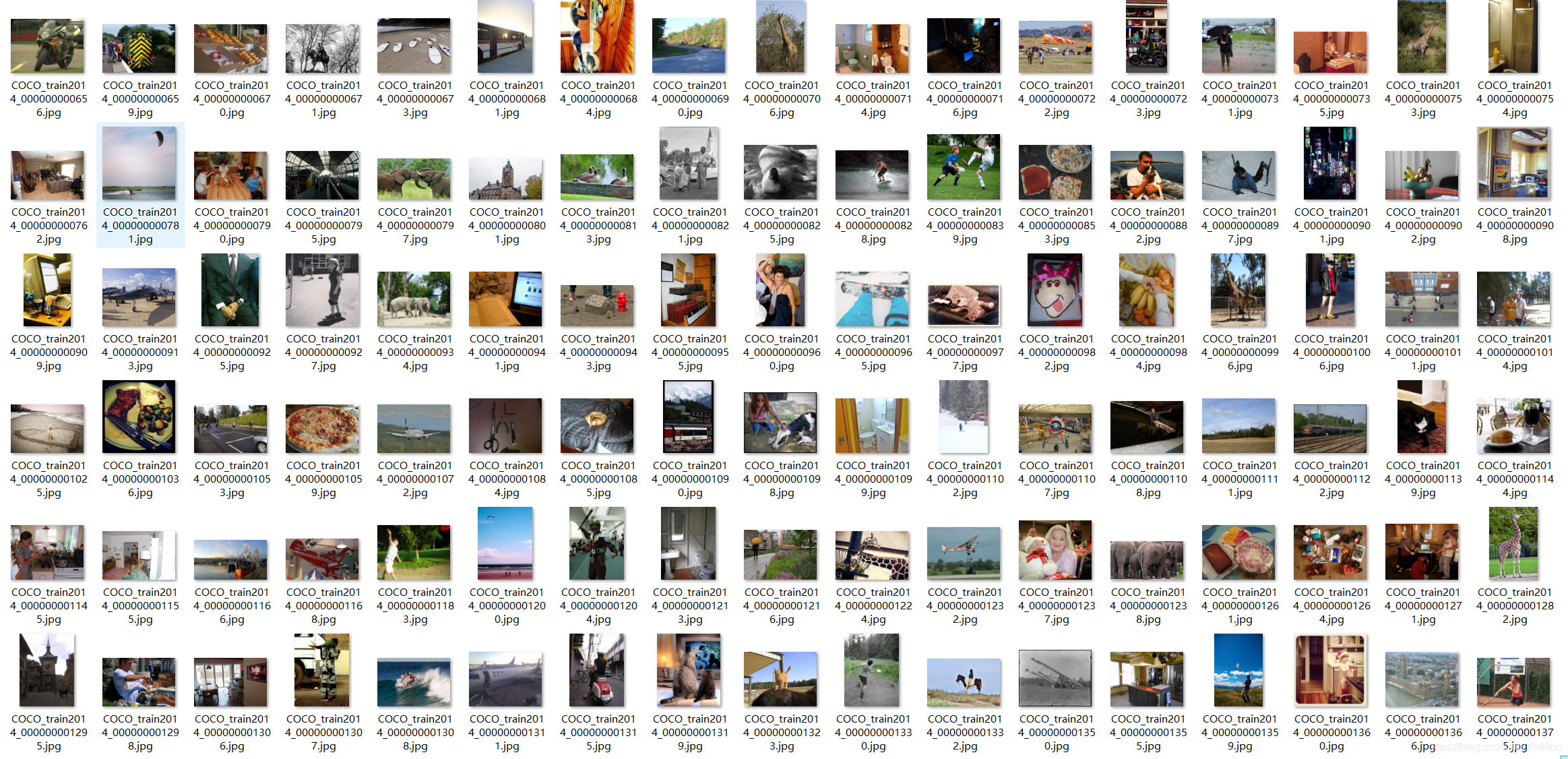The width and height of the screenshot is (1568, 759).
Task: Select the two elephants photo 0797.jpg
Action: pyautogui.click(x=414, y=179)
